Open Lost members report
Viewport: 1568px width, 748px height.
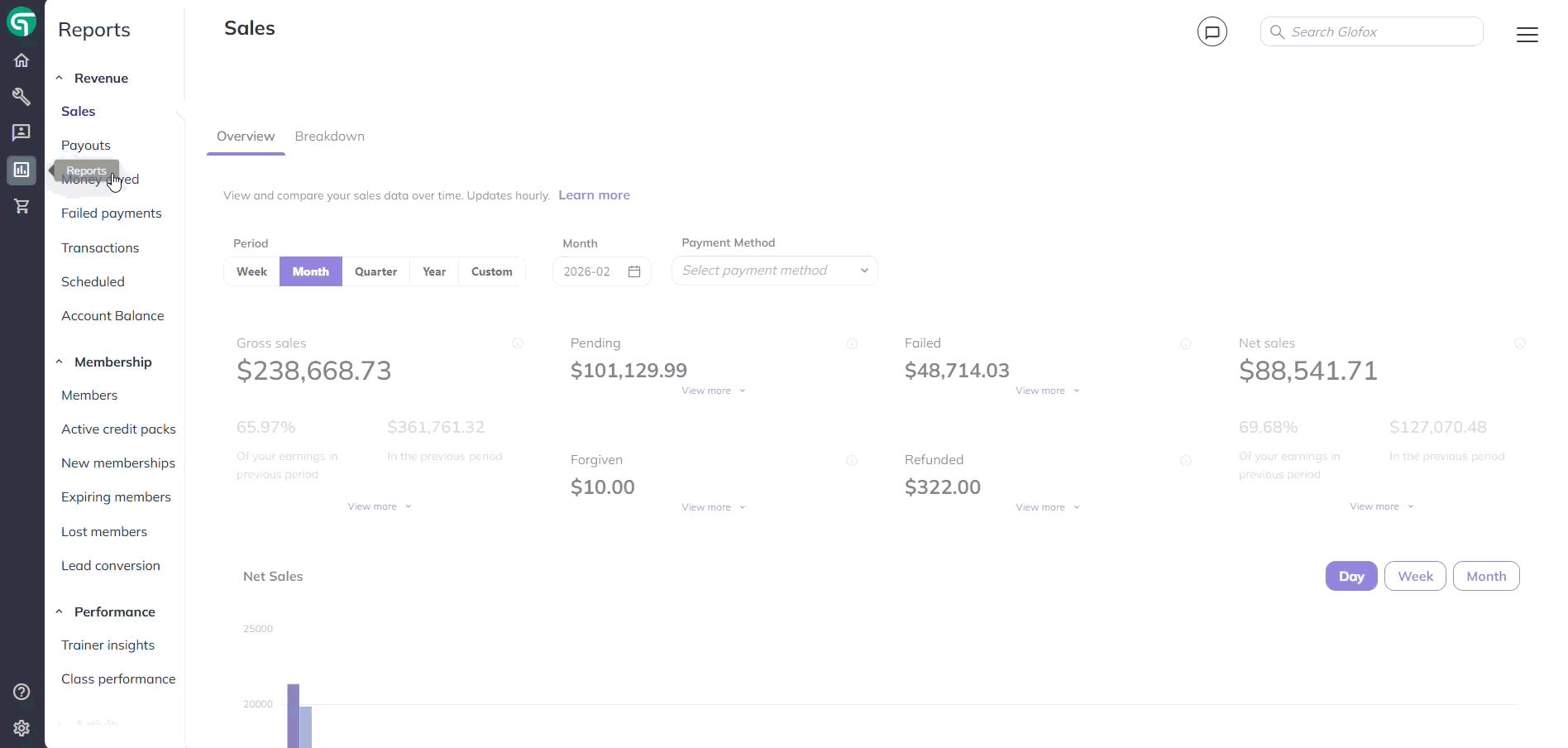pos(104,532)
